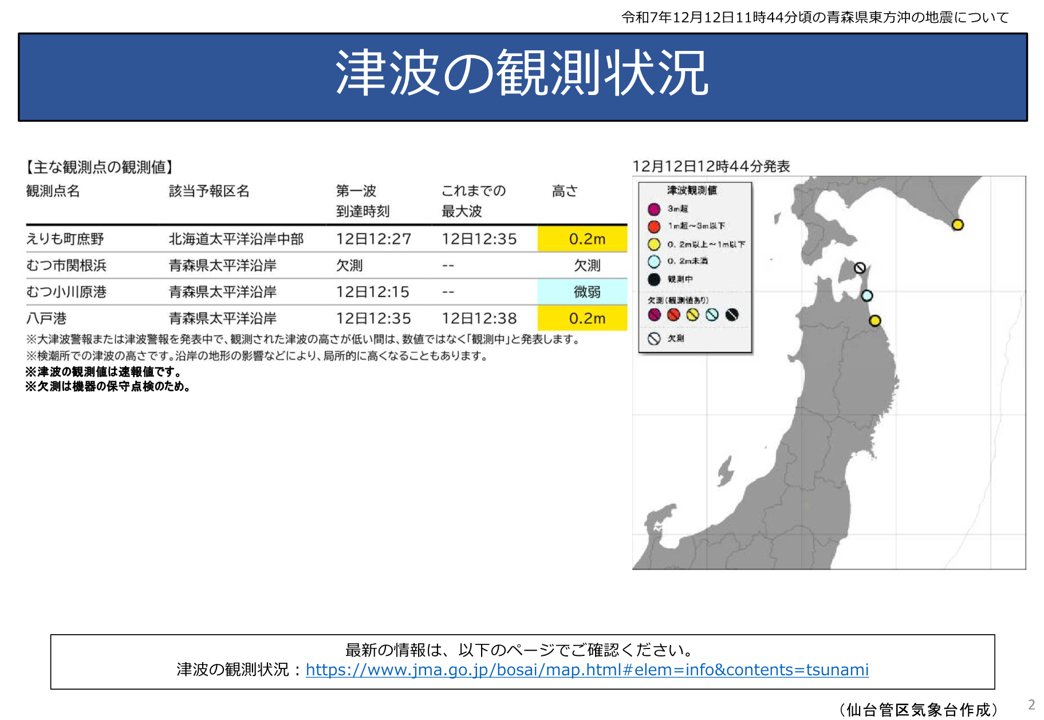
Task: Click the crossed-out marker near むつ市関根浜
Action: pos(860,268)
